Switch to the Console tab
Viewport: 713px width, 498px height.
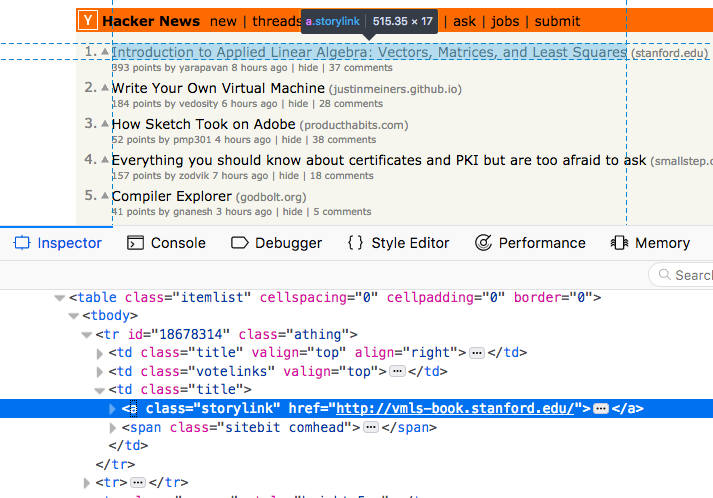166,243
